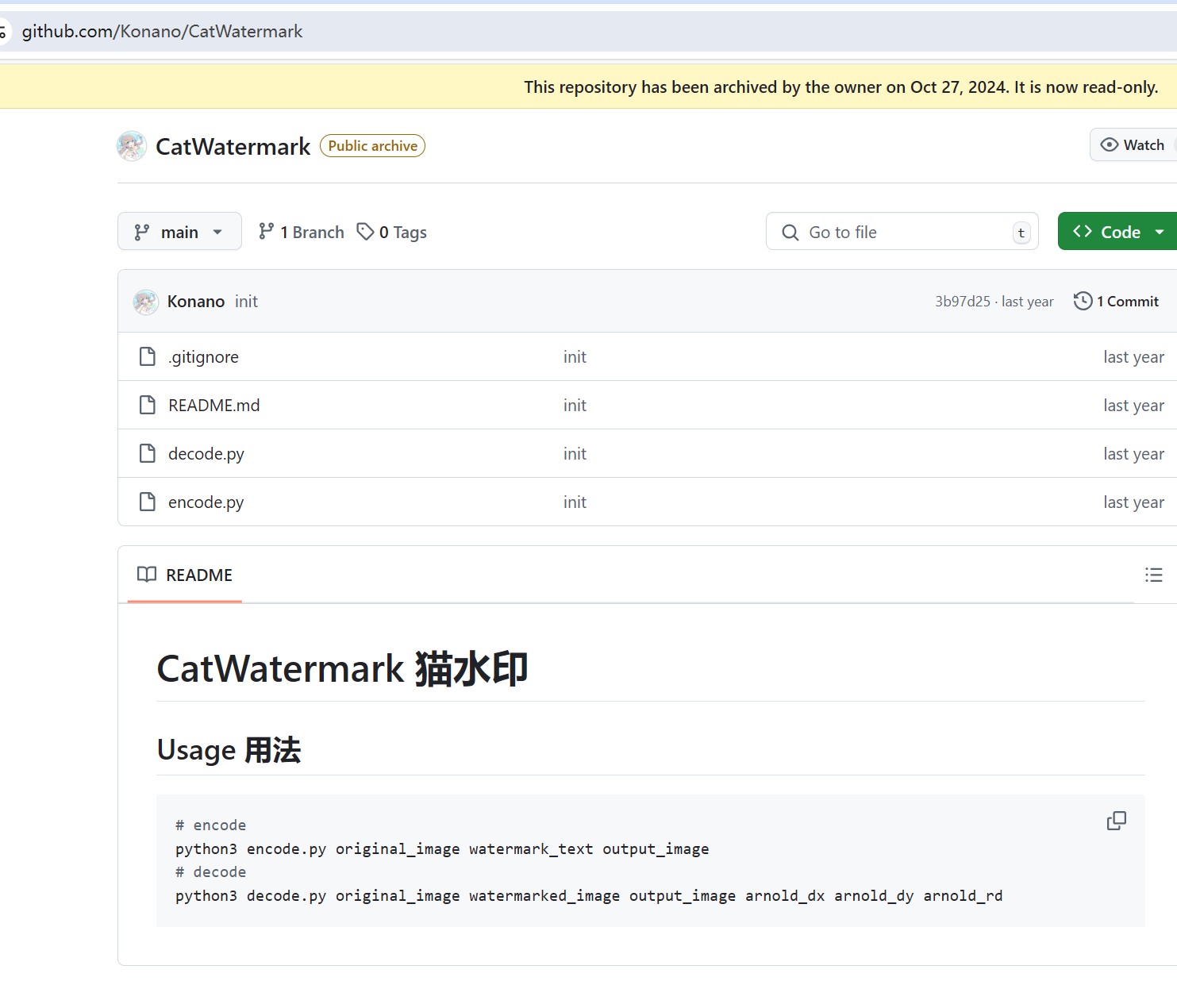View the 1 Commit history
The width and height of the screenshot is (1177, 1008).
point(1117,302)
